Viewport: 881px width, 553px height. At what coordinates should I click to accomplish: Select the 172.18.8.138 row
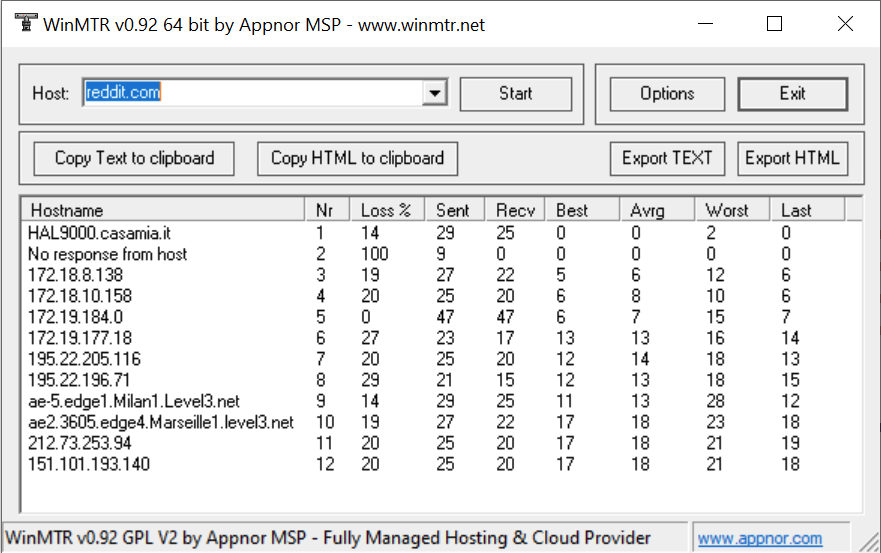coord(441,275)
